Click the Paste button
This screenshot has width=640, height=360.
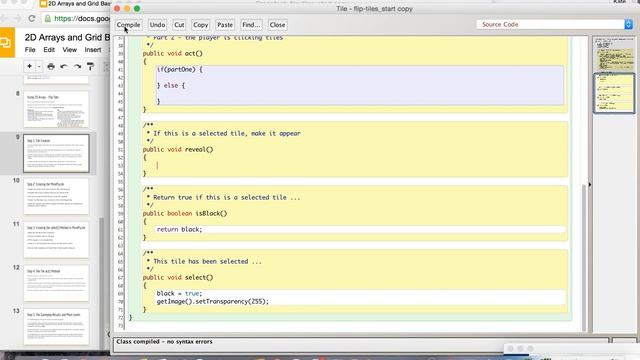click(x=225, y=25)
